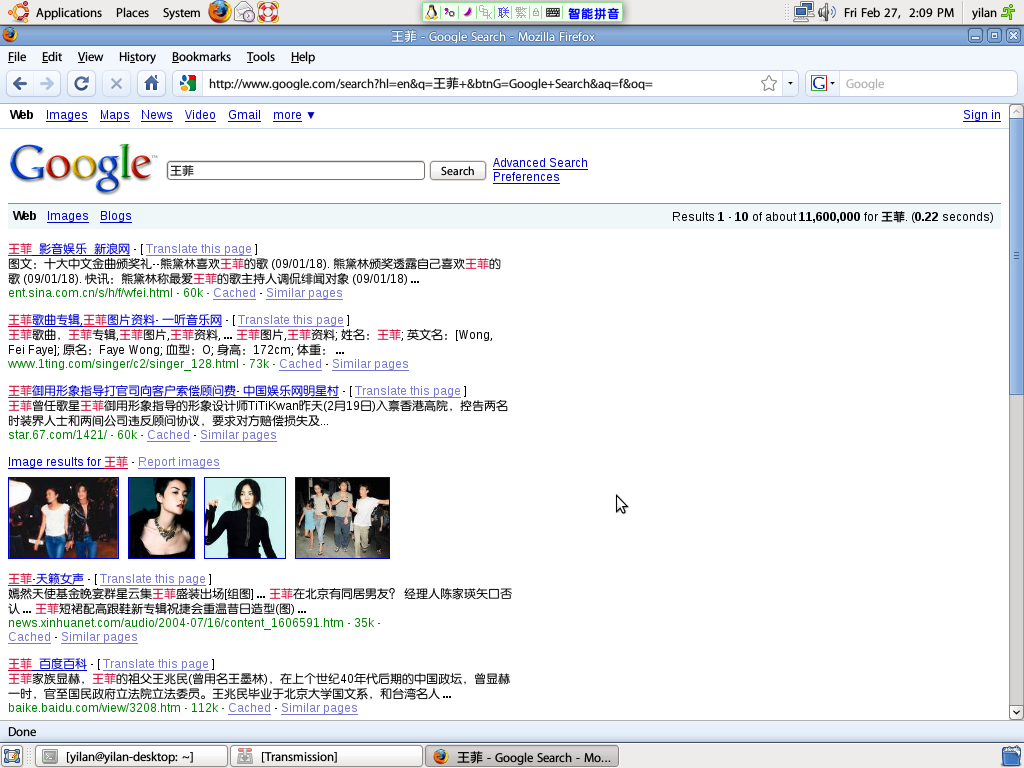Switch to the Transmission taskbar window
This screenshot has height=768, width=1024.
[x=327, y=756]
